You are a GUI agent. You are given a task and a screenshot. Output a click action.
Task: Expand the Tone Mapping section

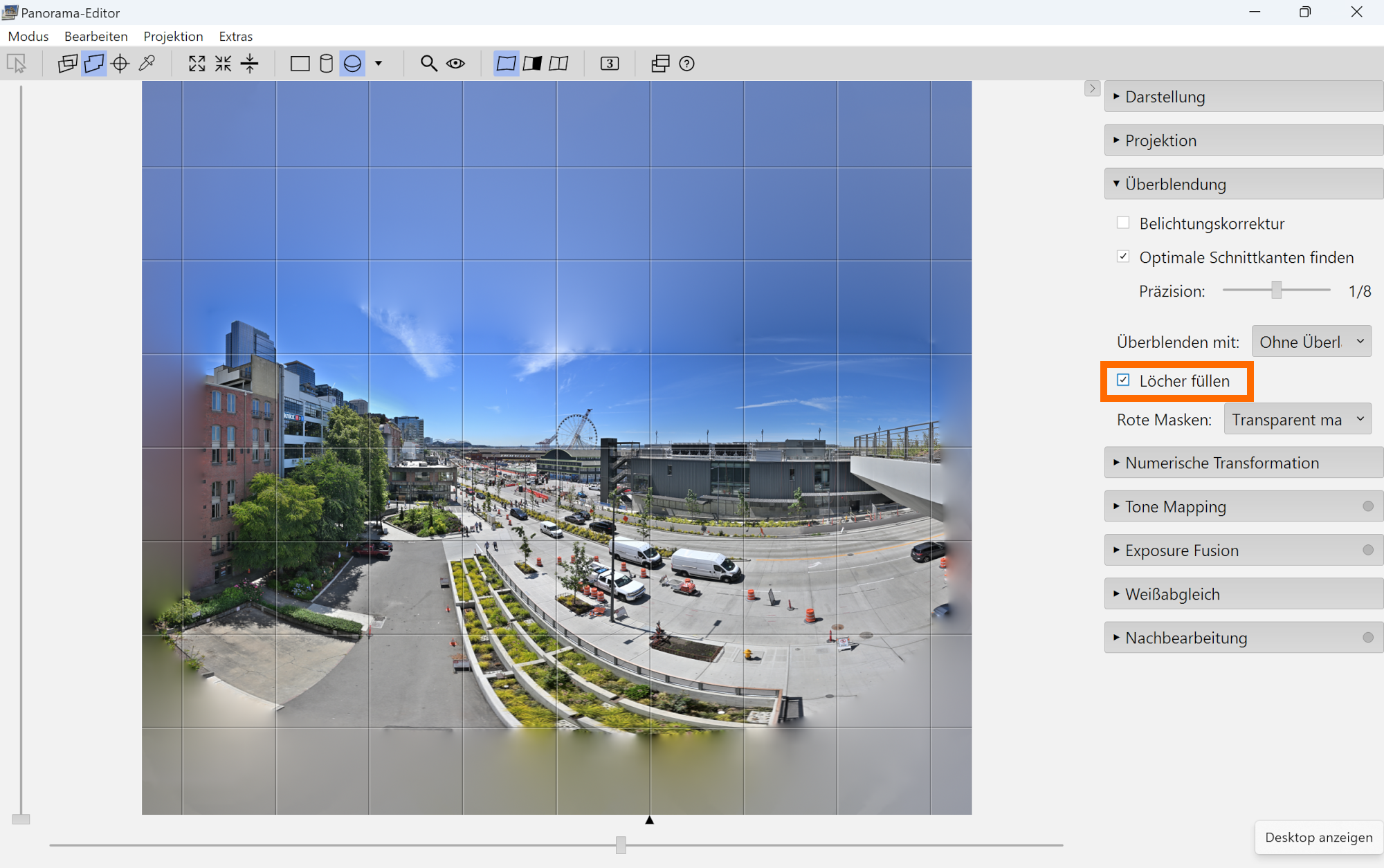pyautogui.click(x=1175, y=506)
